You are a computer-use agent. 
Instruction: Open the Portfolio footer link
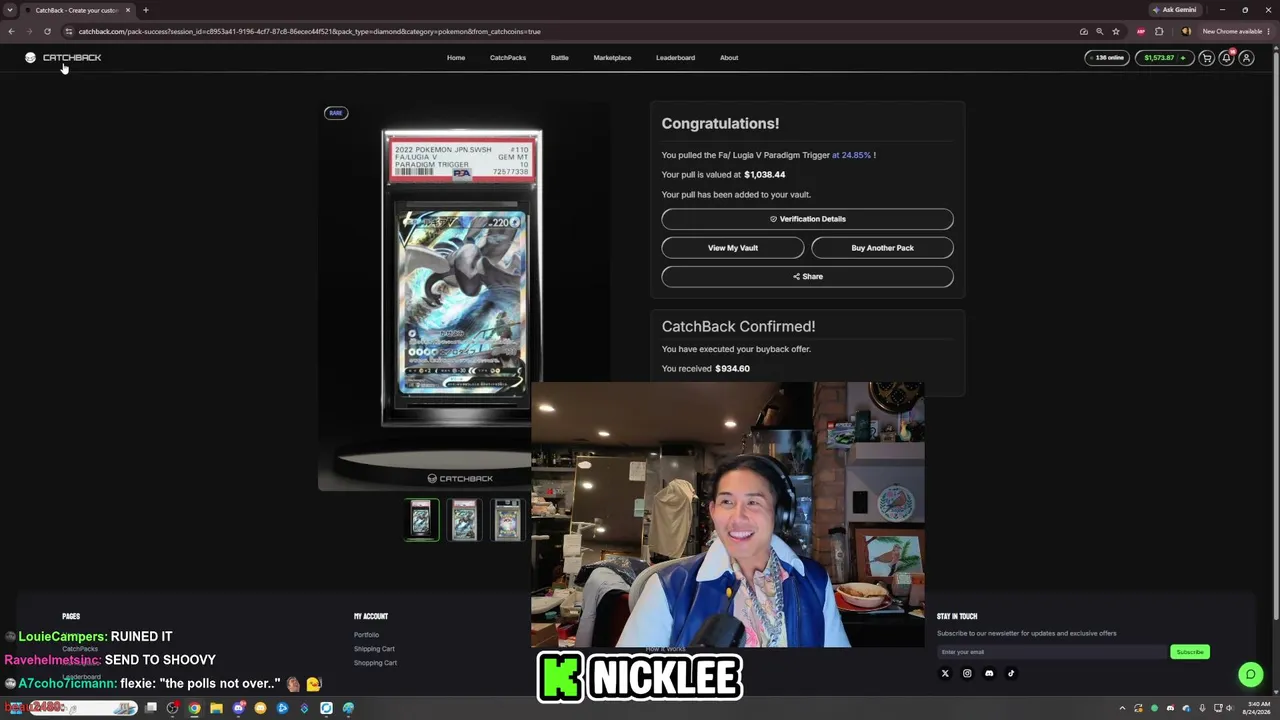tap(366, 635)
